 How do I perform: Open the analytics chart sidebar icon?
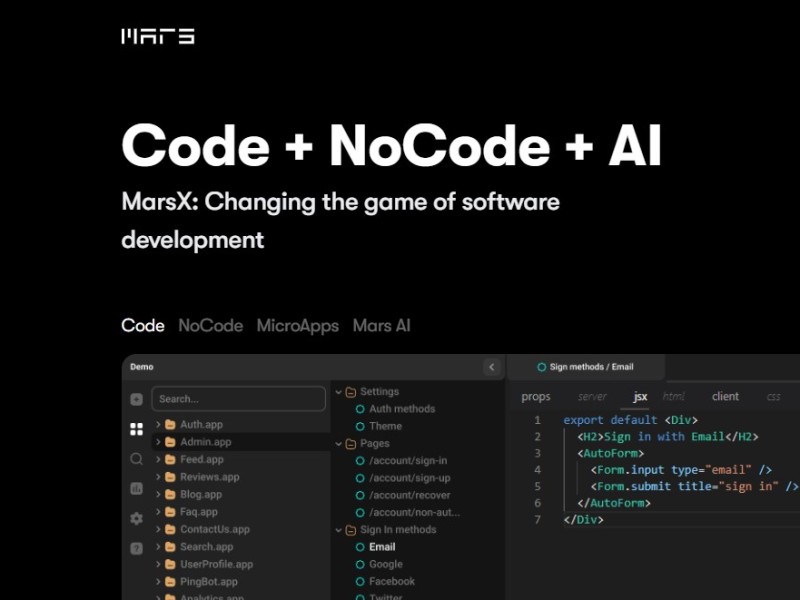[136, 489]
